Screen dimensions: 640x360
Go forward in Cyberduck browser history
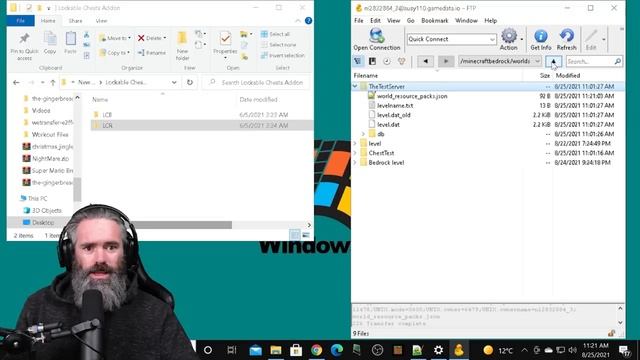[x=446, y=61]
